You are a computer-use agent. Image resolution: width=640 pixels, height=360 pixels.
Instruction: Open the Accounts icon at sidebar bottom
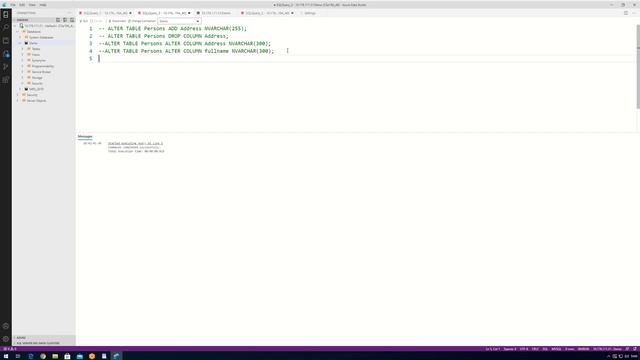6,326
